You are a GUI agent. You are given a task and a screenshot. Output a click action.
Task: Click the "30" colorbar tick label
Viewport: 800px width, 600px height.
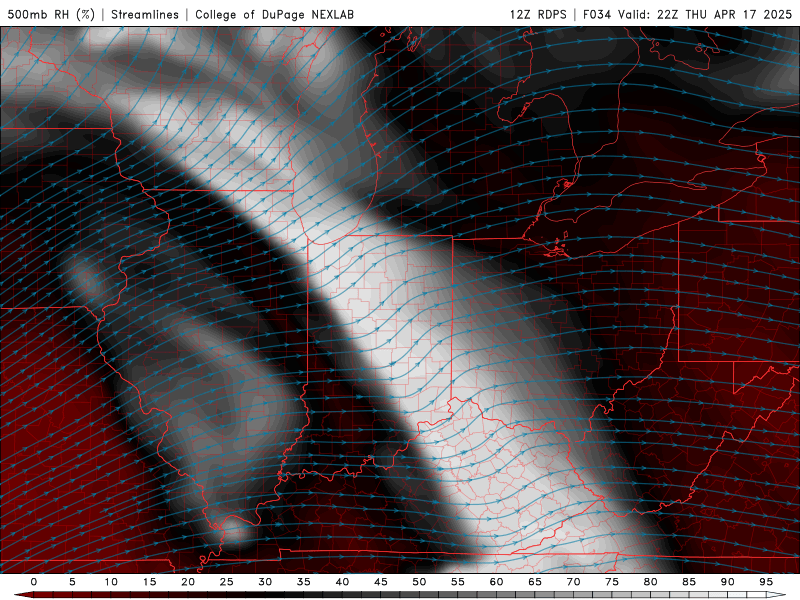265,582
